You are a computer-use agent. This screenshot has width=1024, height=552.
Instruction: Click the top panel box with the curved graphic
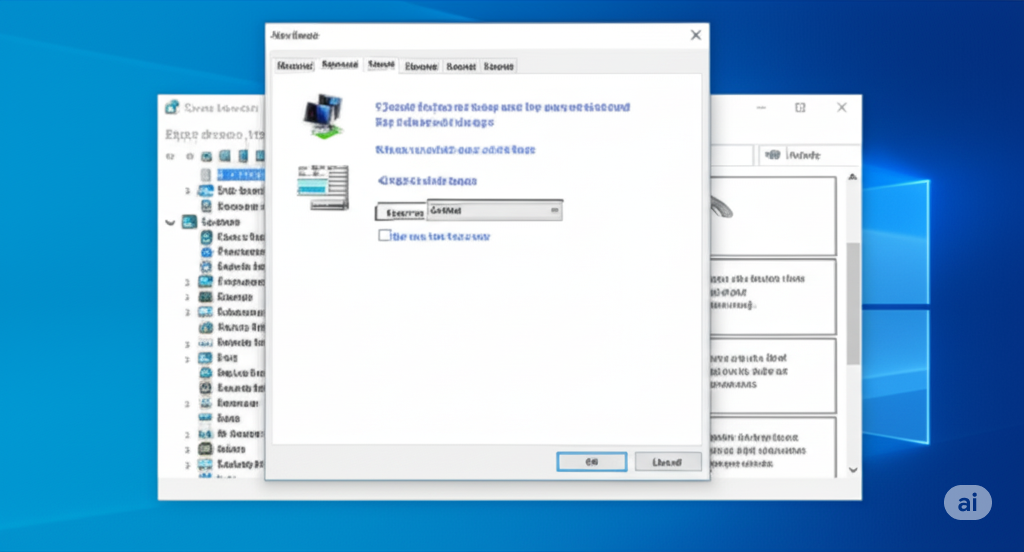[773, 216]
